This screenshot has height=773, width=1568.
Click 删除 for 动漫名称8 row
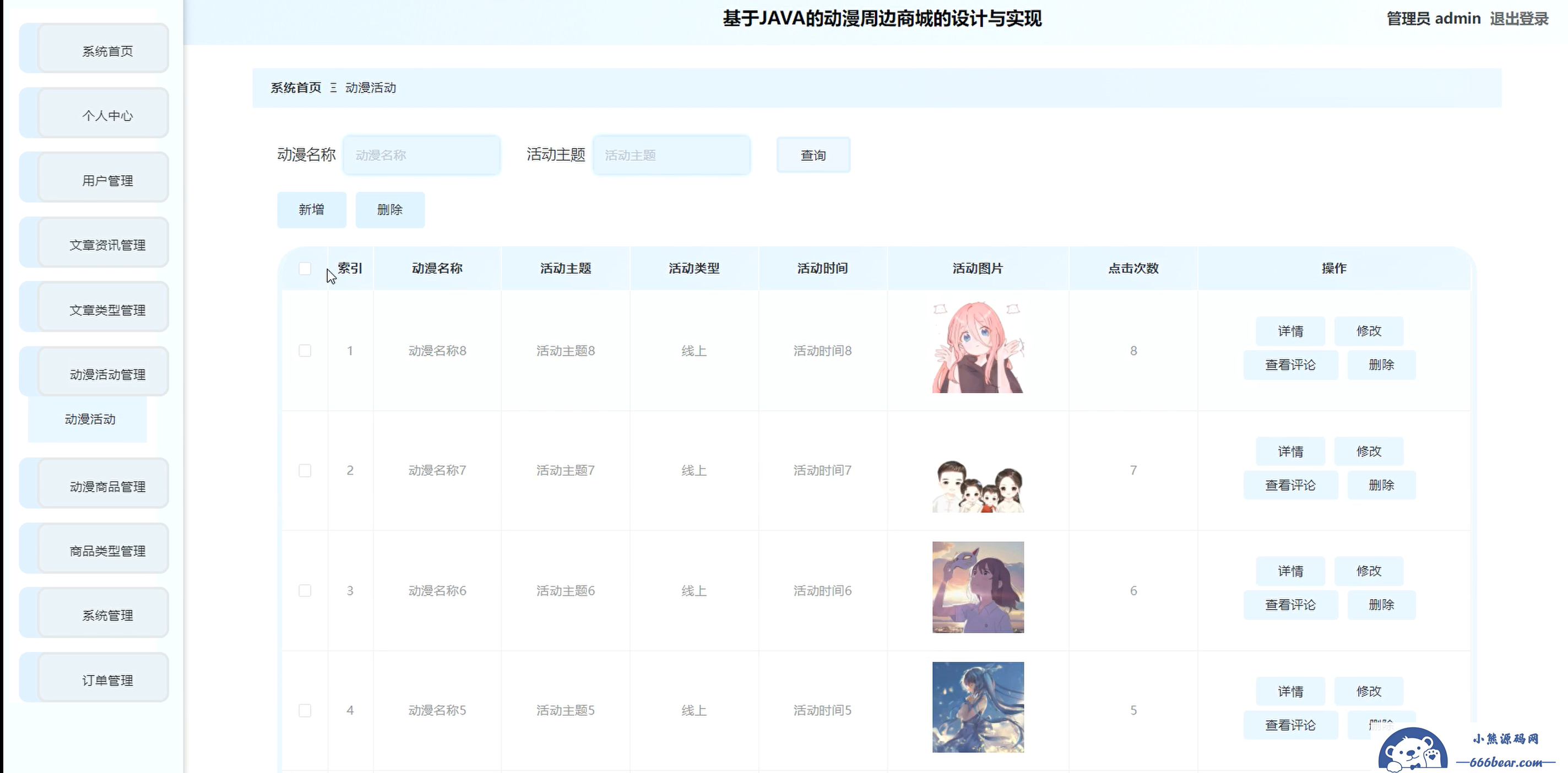pos(1382,365)
